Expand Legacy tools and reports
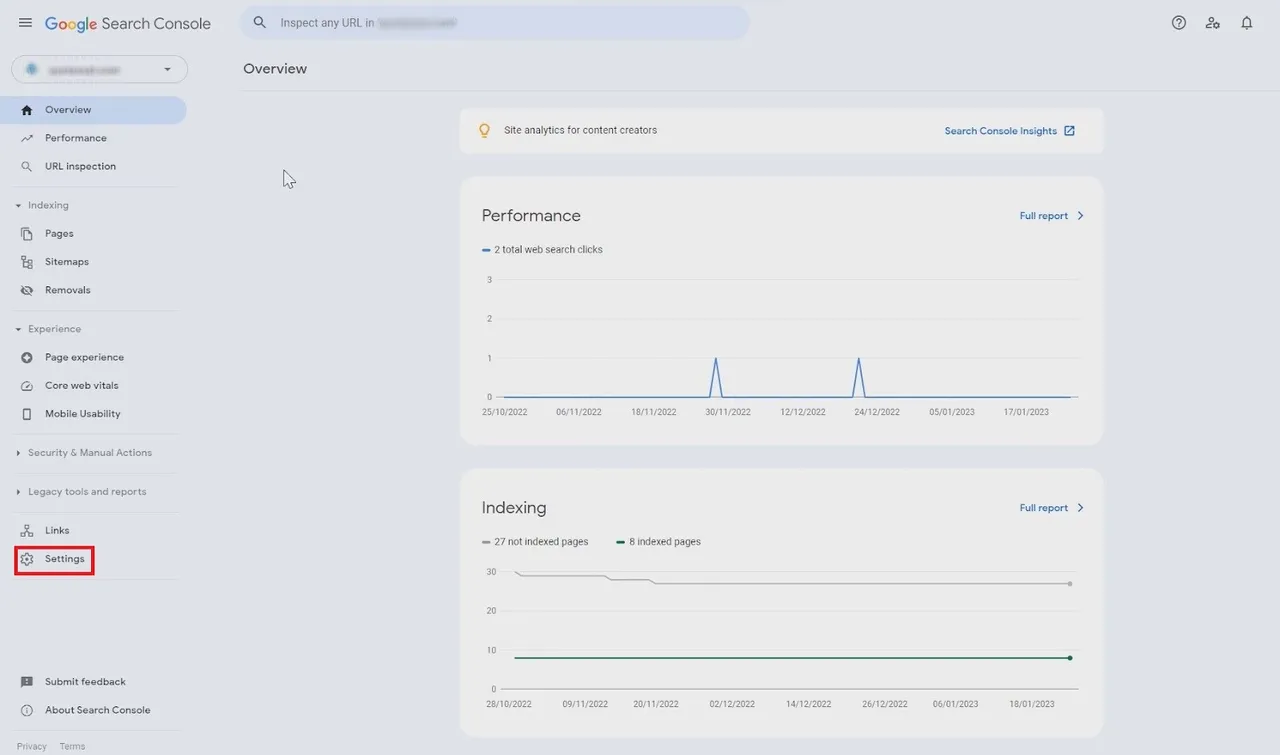This screenshot has width=1280, height=755. point(18,492)
